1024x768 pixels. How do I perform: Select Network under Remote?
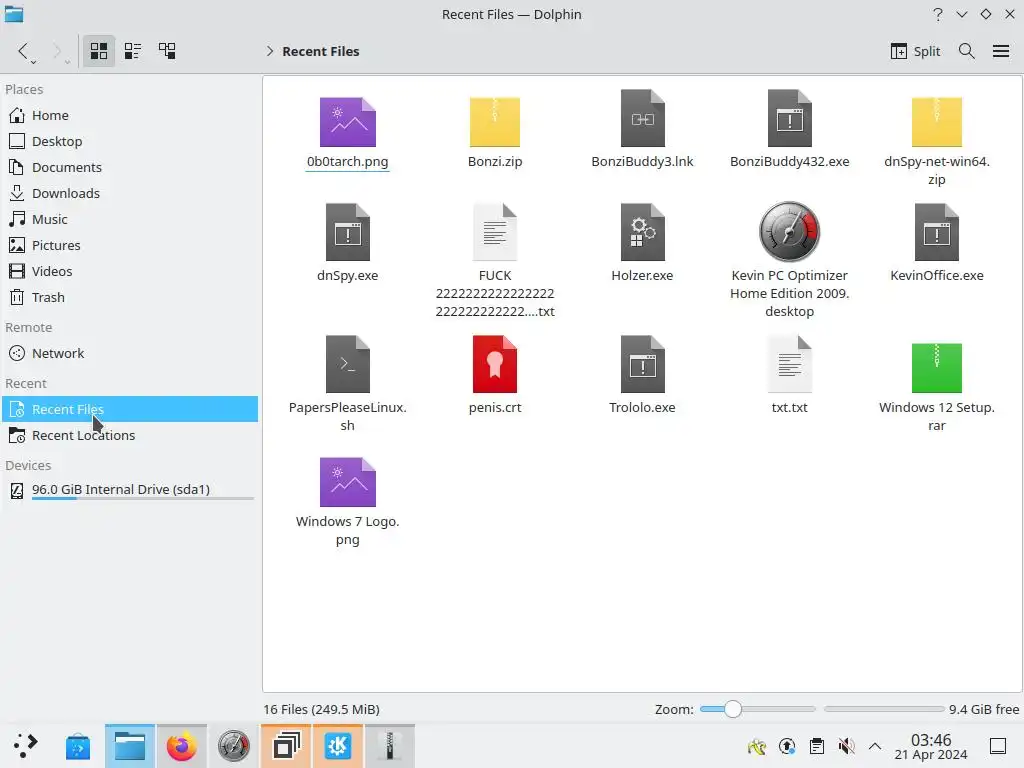[x=130, y=353]
